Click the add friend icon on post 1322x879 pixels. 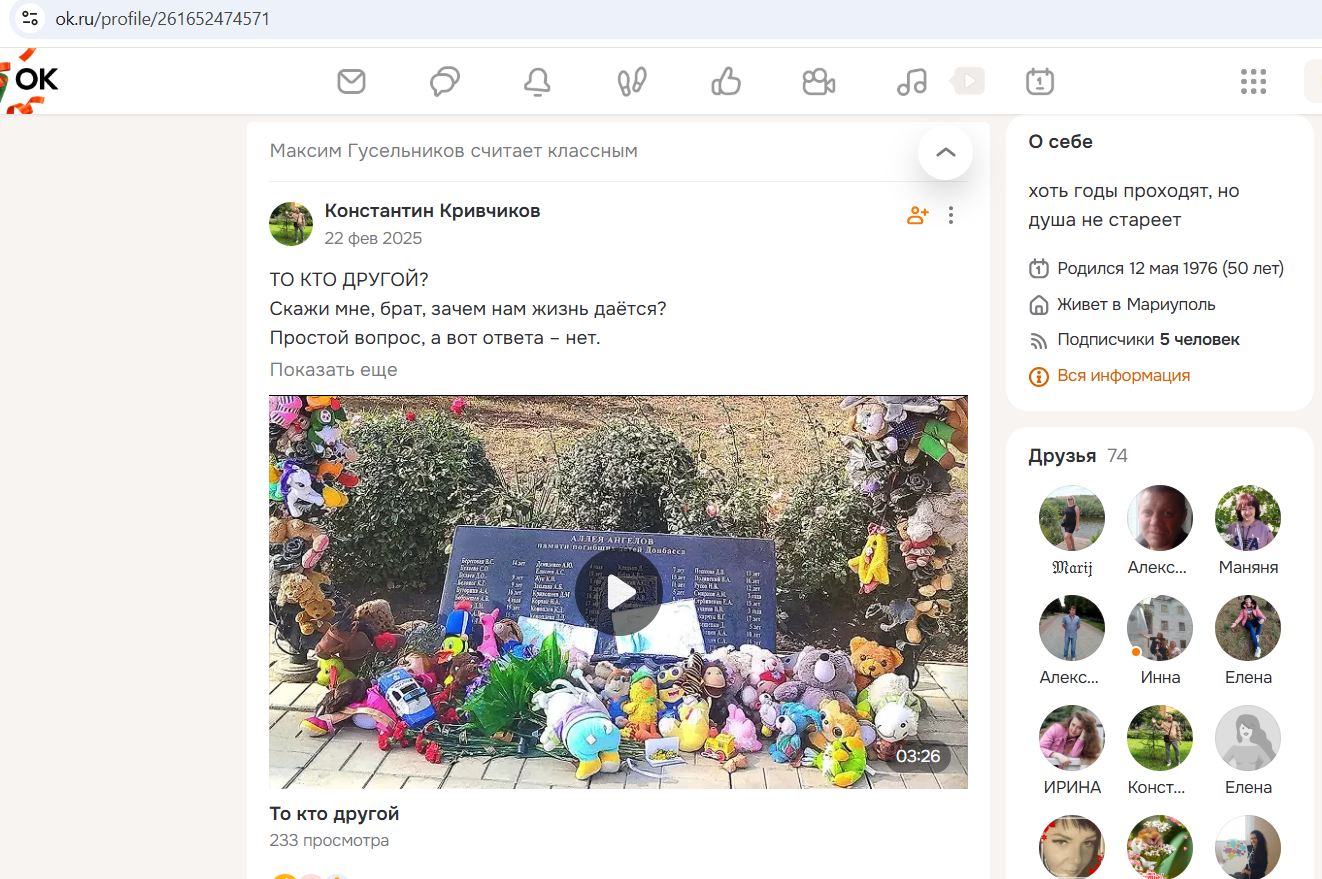(x=917, y=215)
